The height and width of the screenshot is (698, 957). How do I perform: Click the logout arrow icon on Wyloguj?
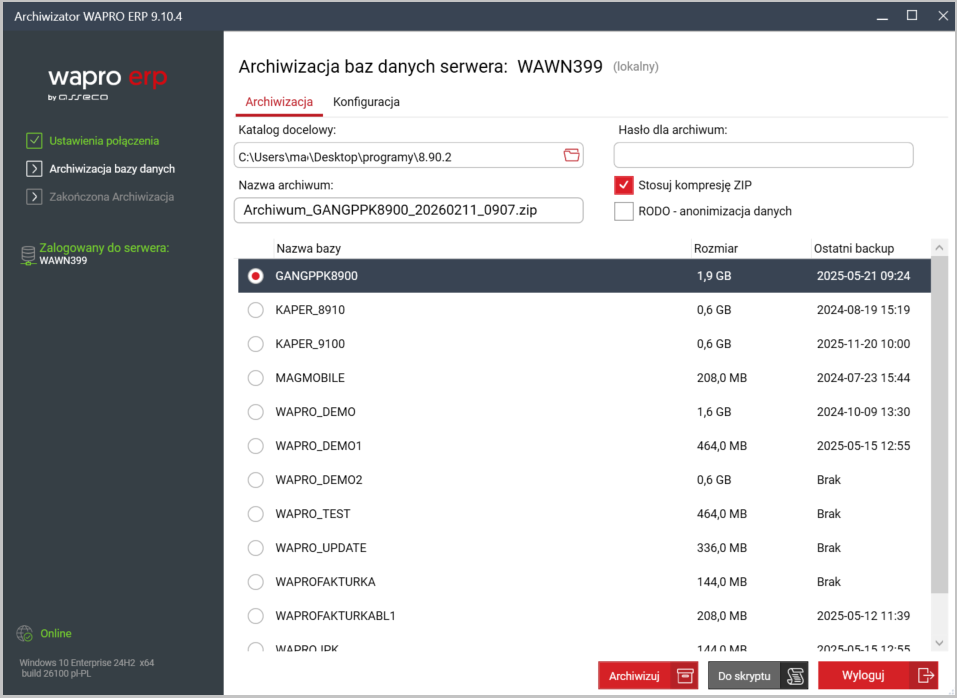coord(926,676)
